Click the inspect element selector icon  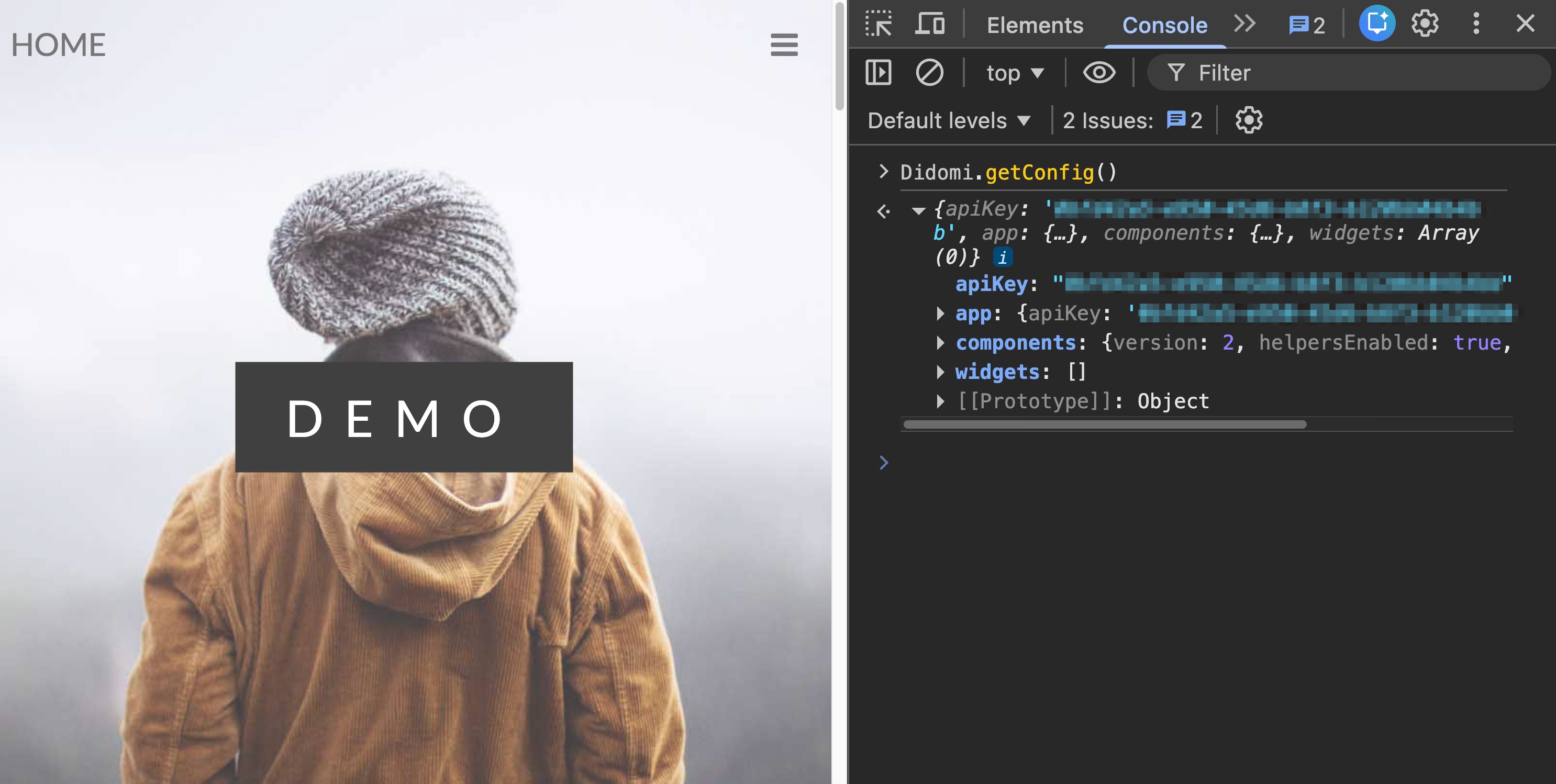[879, 25]
